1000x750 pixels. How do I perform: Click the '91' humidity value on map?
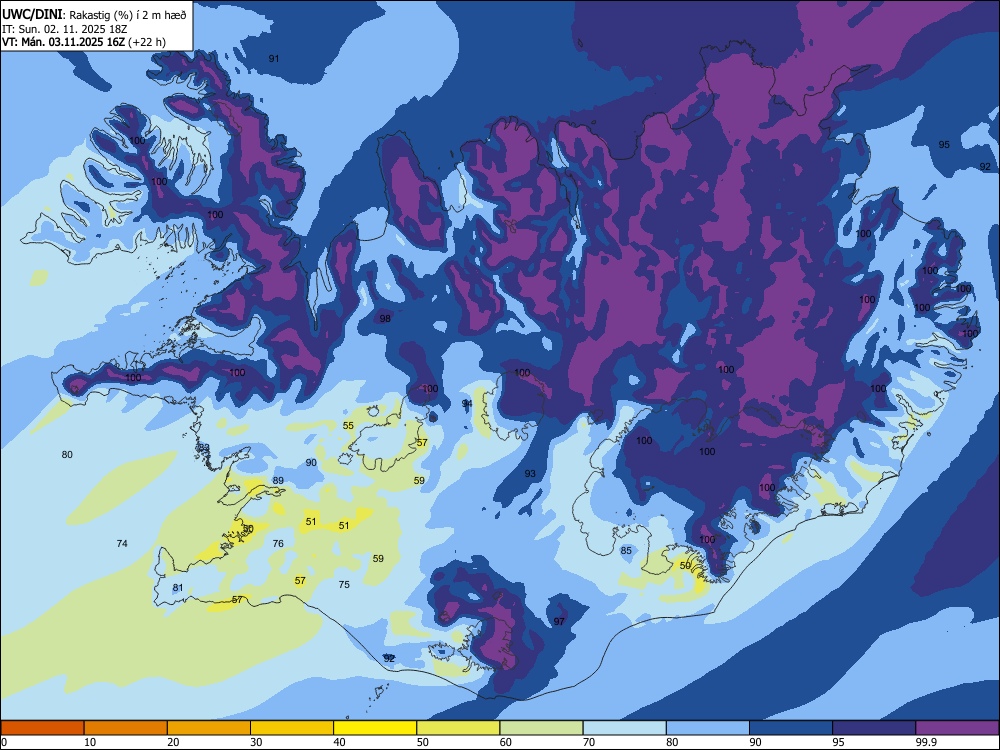pos(274,59)
